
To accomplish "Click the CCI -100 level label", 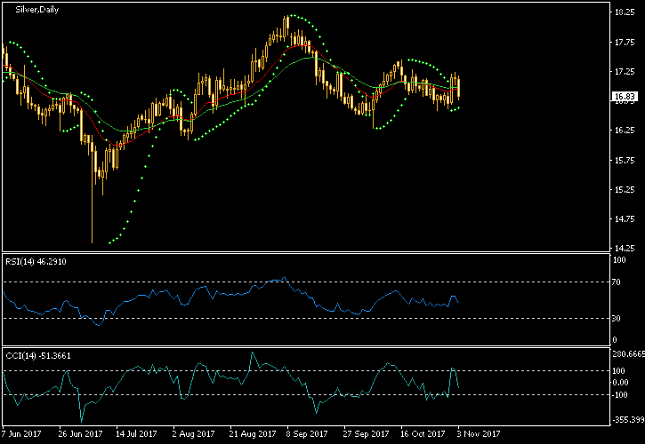I will pyautogui.click(x=620, y=395).
